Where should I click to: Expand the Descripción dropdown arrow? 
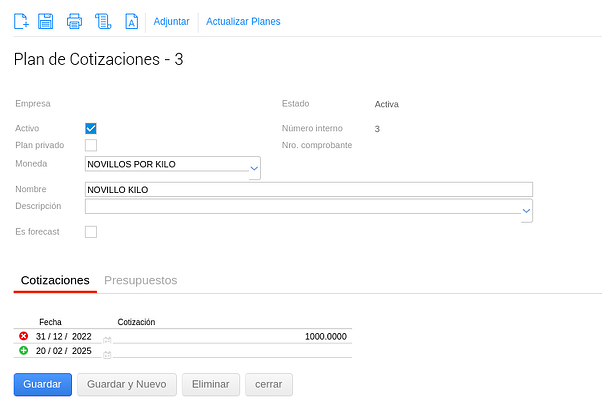pyautogui.click(x=526, y=211)
